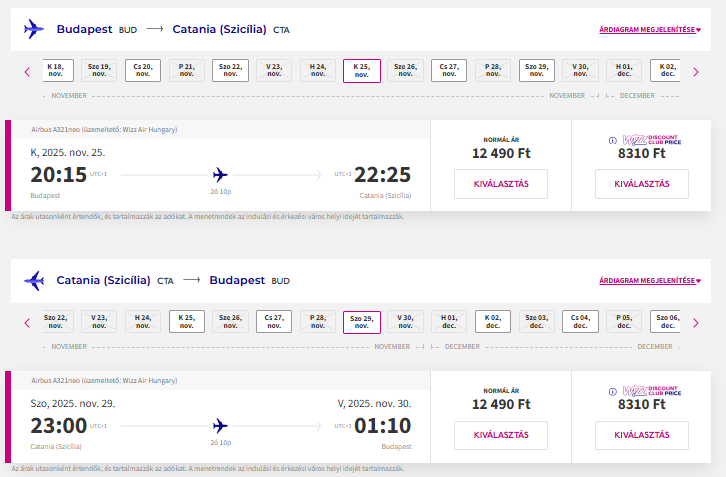Click the outbound previous dates left arrow
726x477 pixels.
click(28, 71)
